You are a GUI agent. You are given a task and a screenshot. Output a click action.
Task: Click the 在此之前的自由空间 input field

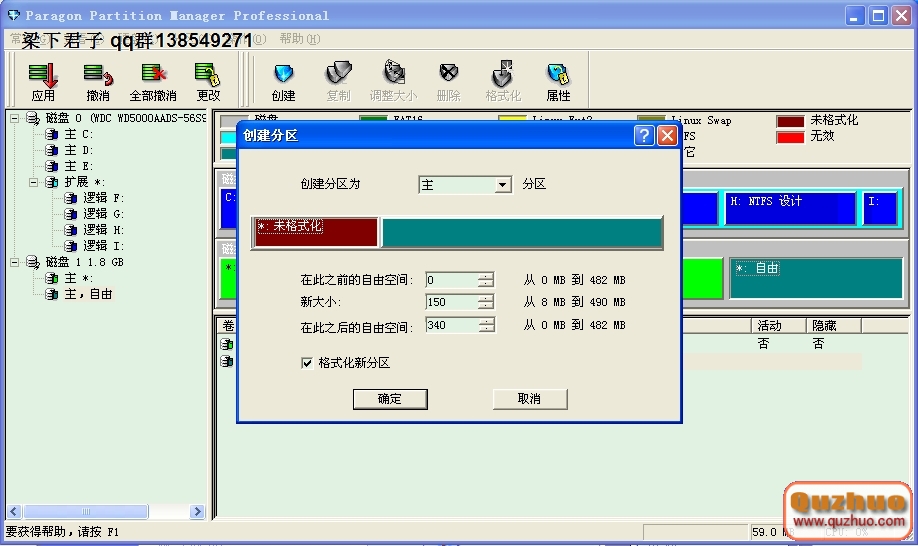pos(451,280)
